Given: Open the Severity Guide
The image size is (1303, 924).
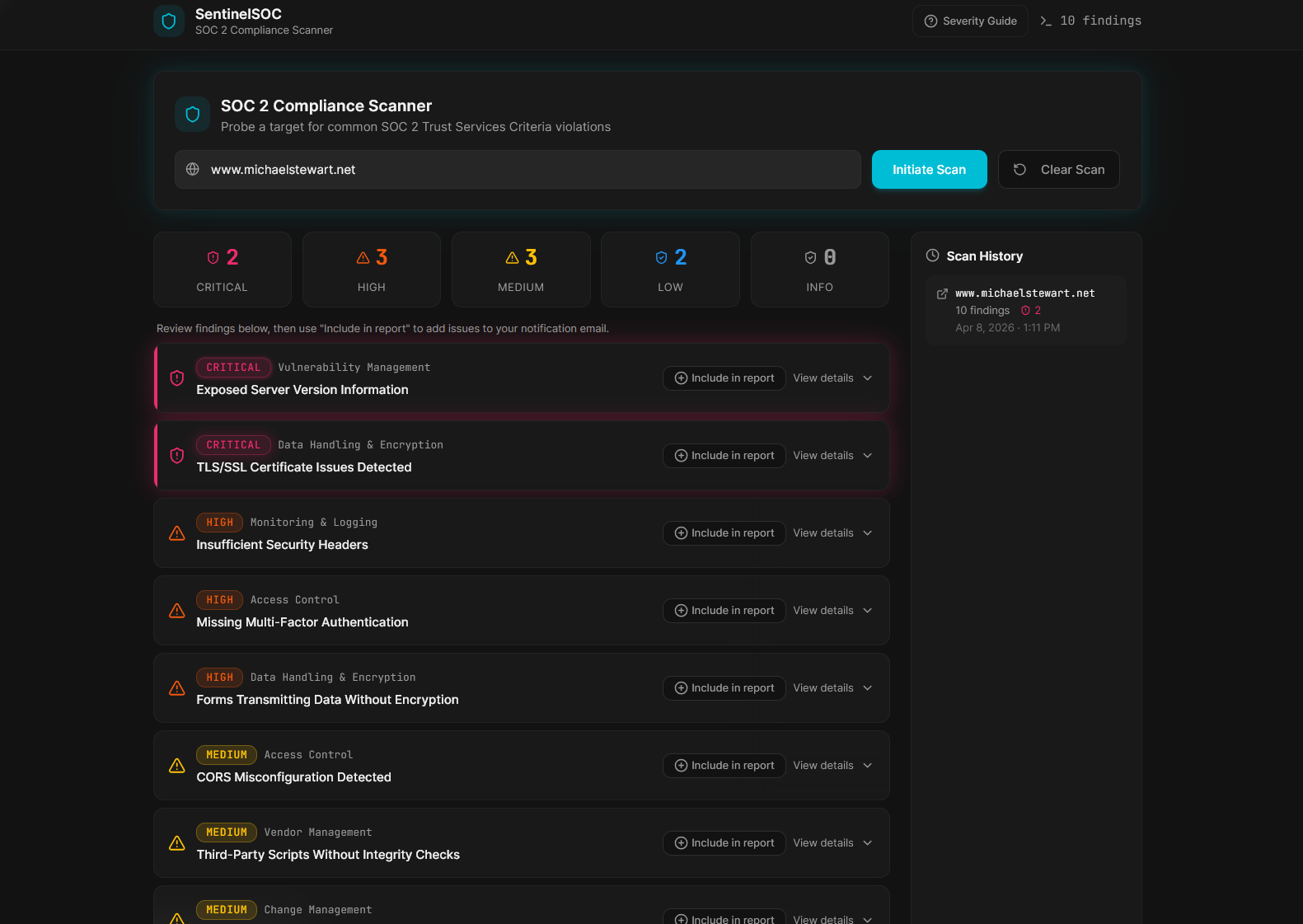Looking at the screenshot, I should [970, 21].
